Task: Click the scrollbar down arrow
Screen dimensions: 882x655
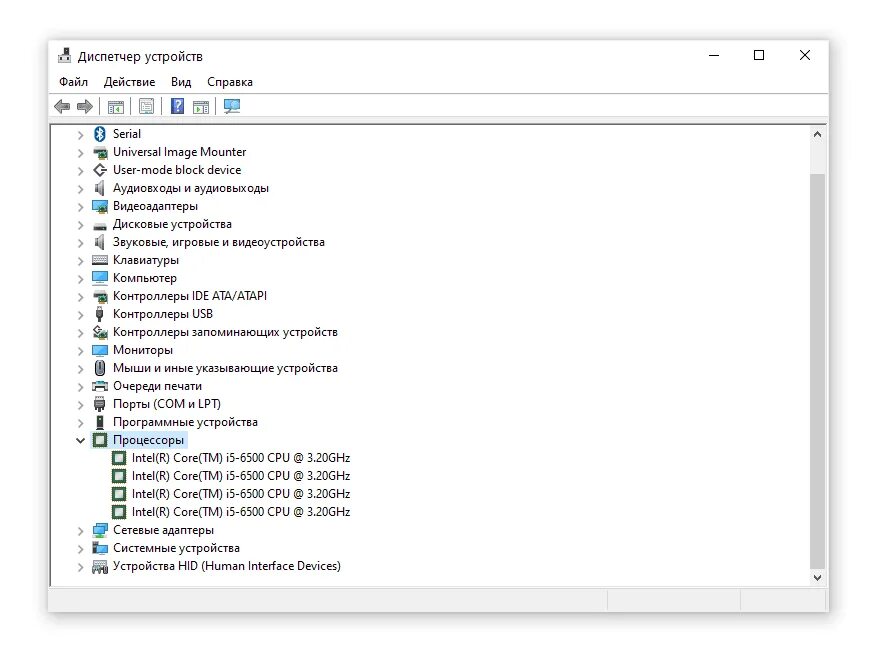Action: point(817,578)
